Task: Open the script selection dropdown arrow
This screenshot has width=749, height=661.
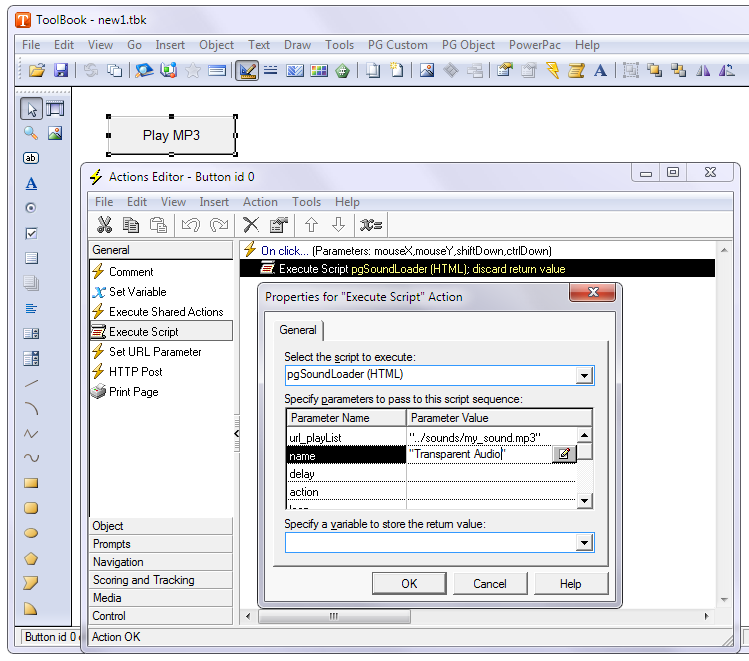Action: point(584,375)
